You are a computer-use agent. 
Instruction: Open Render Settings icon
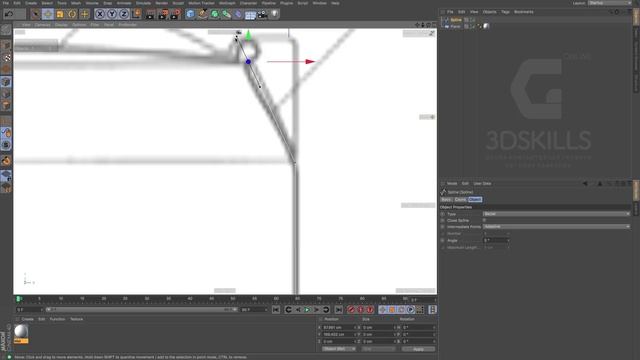(176, 14)
